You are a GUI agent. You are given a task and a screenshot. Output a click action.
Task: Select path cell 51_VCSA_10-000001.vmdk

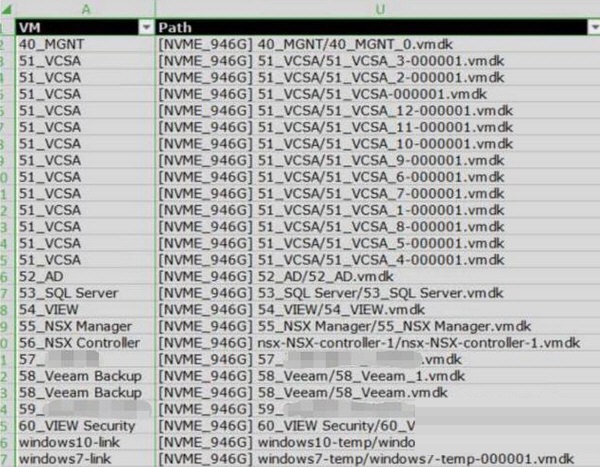click(x=378, y=144)
